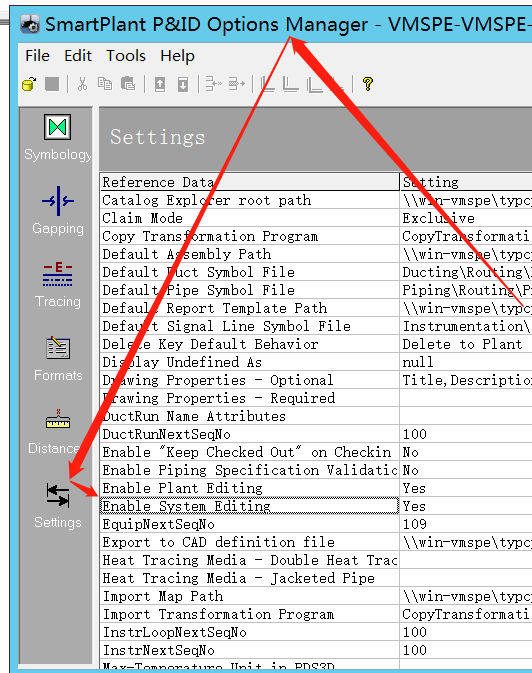Click the Setting column header
532x673 pixels.
466,182
